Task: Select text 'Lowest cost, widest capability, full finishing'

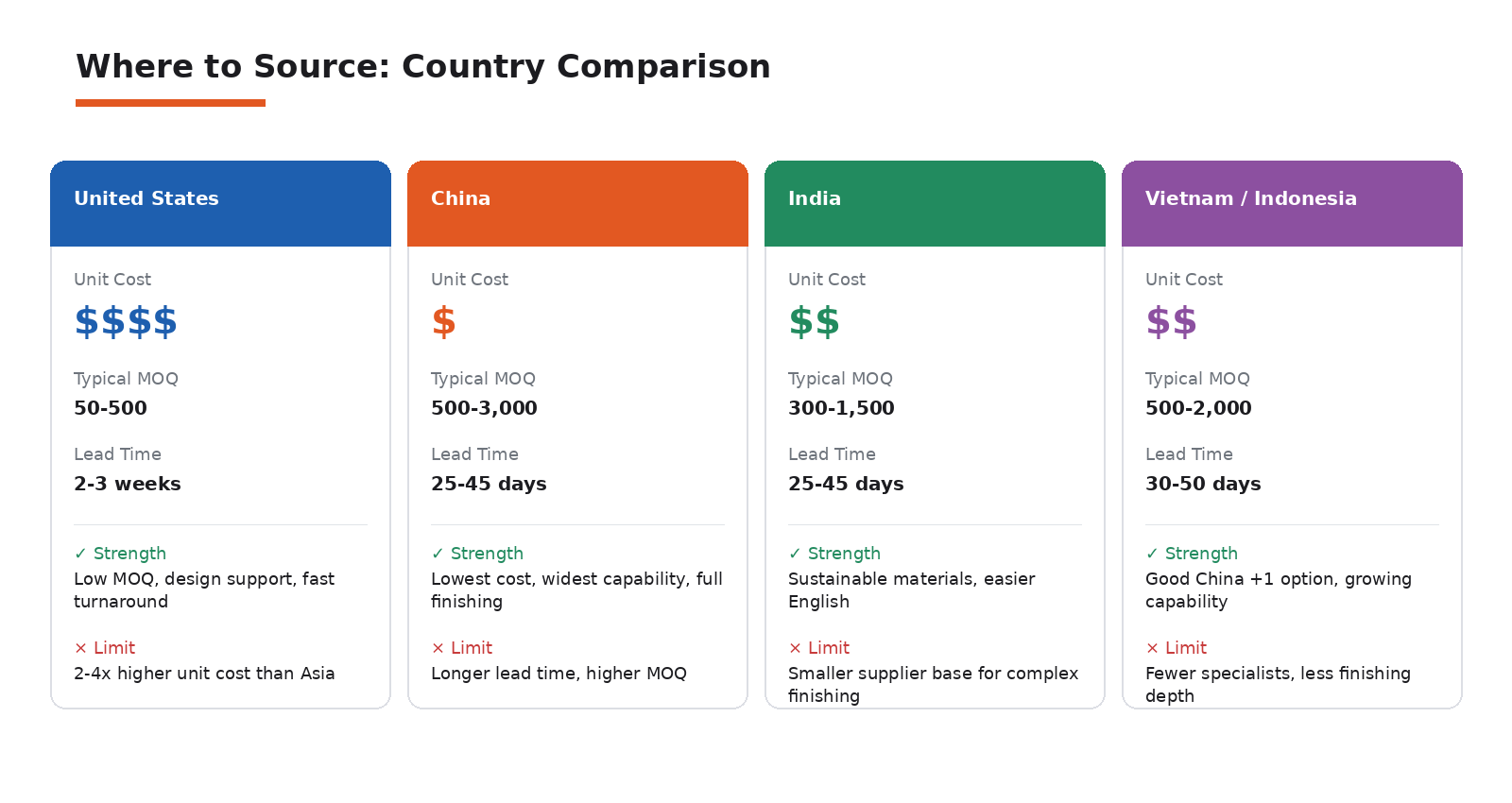Action: [576, 590]
